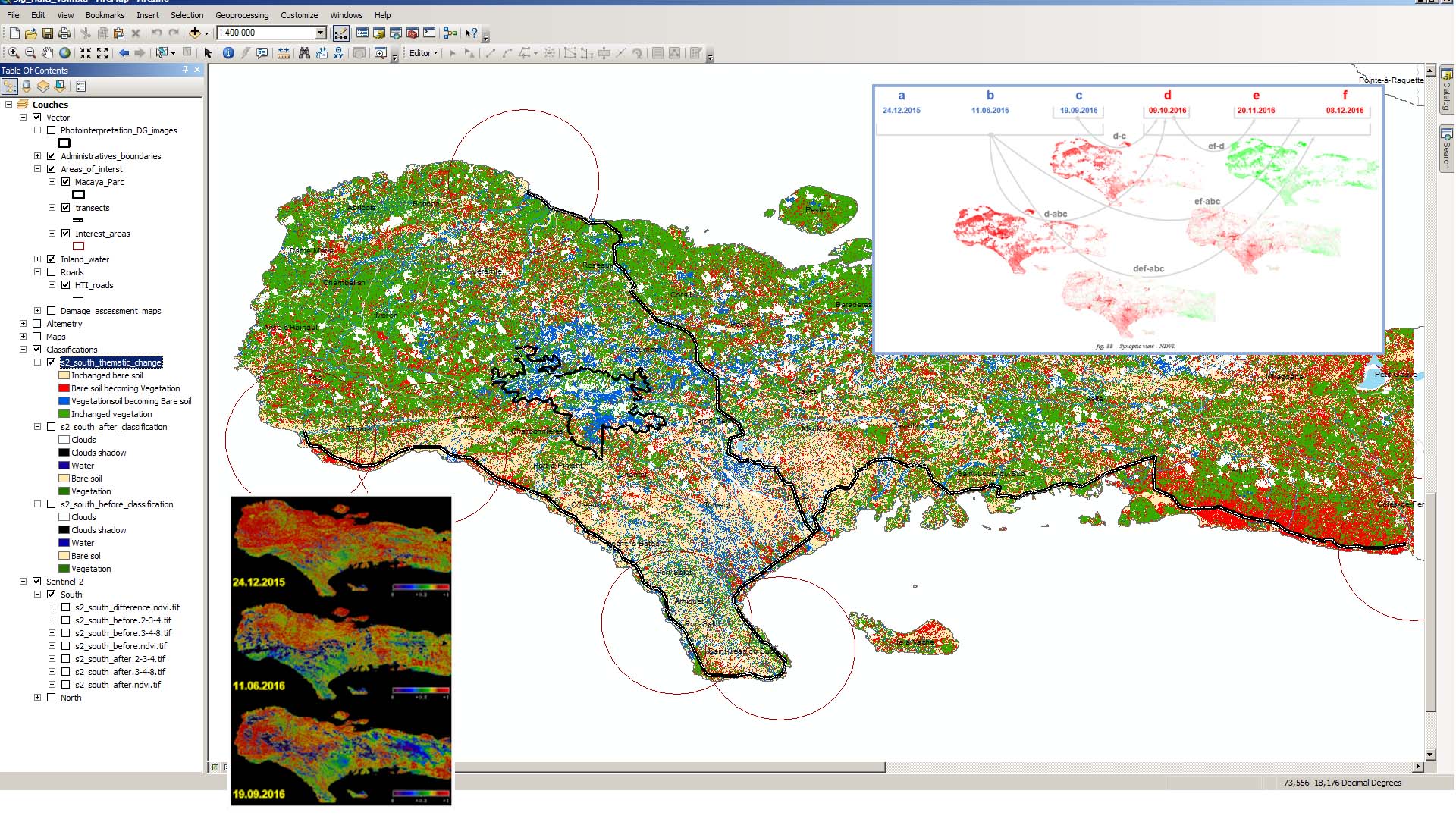Expand s2_south_difference.ndvi.tif layer
The image size is (1456, 819).
pyautogui.click(x=52, y=607)
